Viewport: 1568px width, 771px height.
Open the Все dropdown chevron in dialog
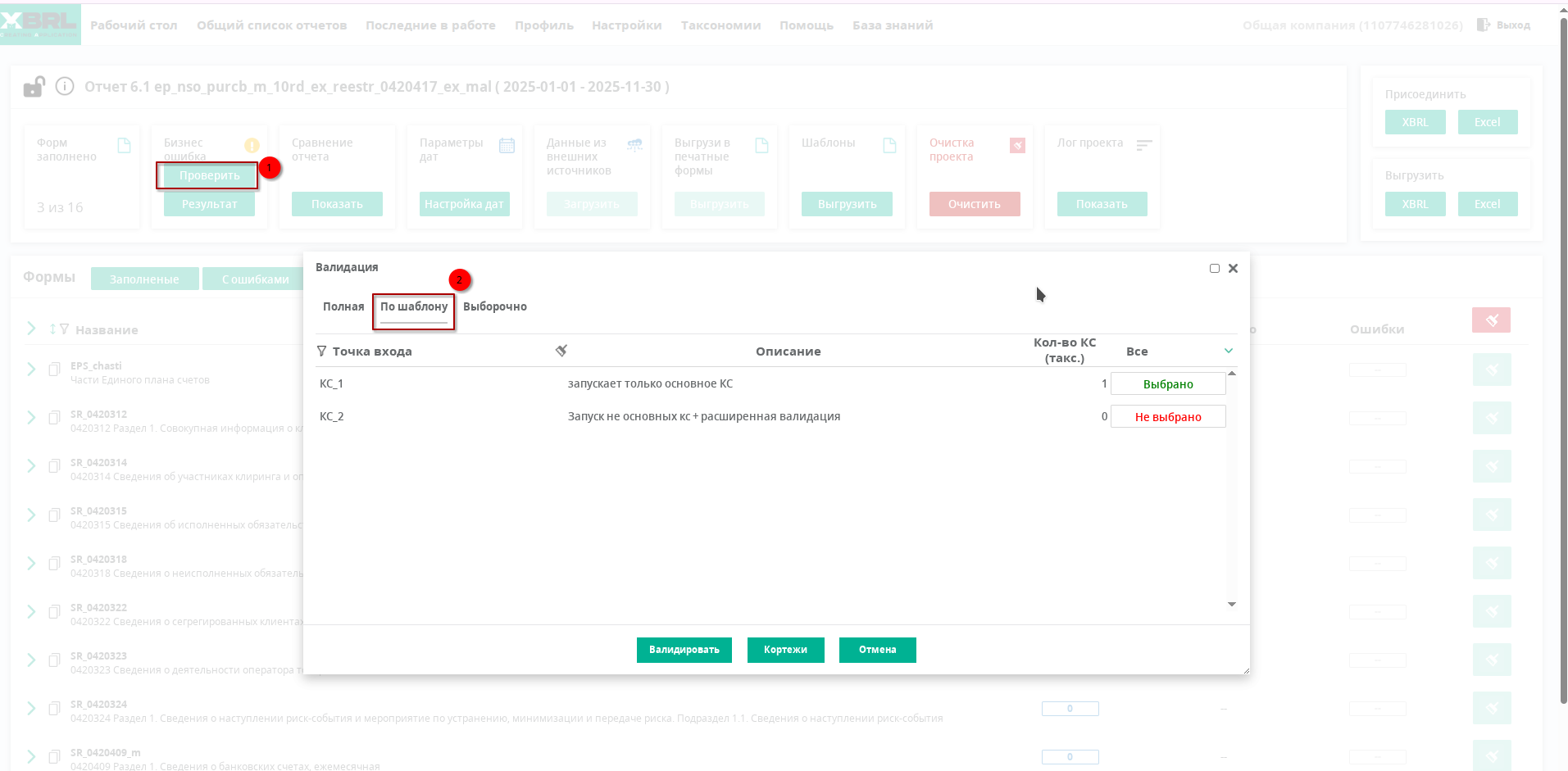click(x=1229, y=351)
